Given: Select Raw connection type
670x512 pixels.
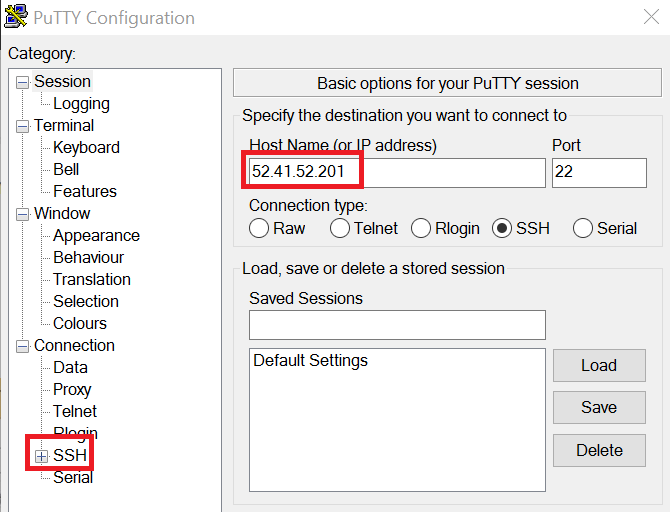Looking at the screenshot, I should click(277, 228).
